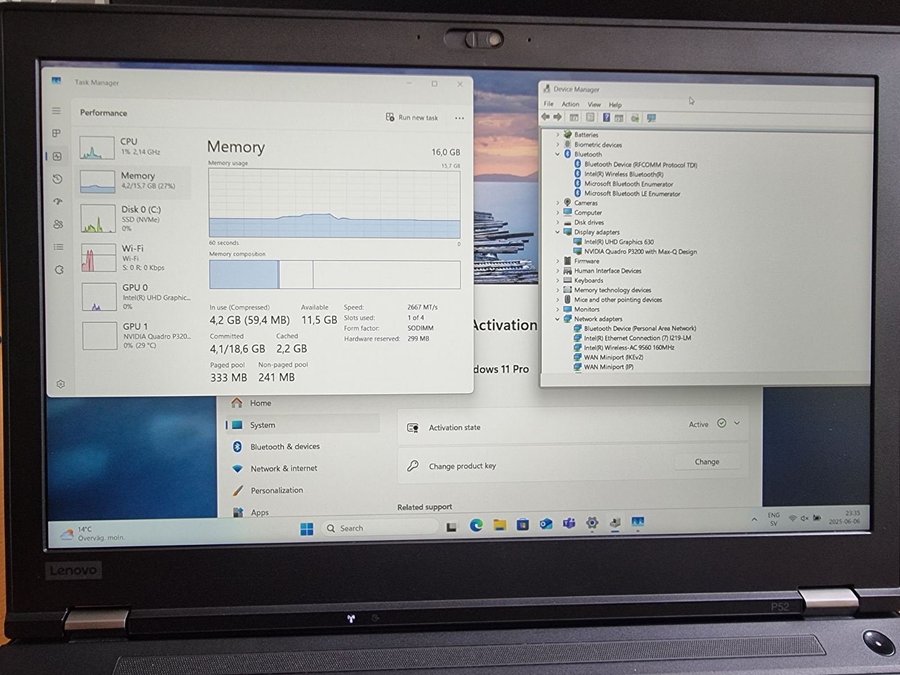Click Change button for product key
Viewport: 900px width, 675px height.
707,461
